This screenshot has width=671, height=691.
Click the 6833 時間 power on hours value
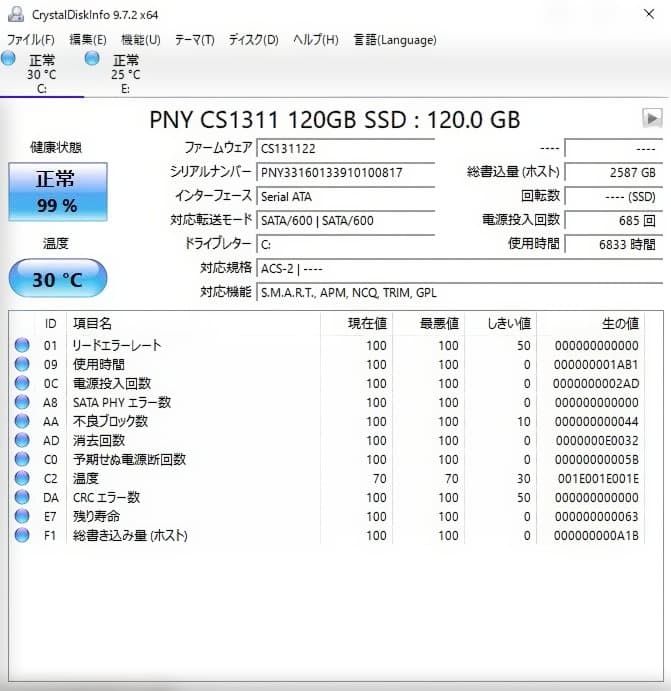click(614, 244)
